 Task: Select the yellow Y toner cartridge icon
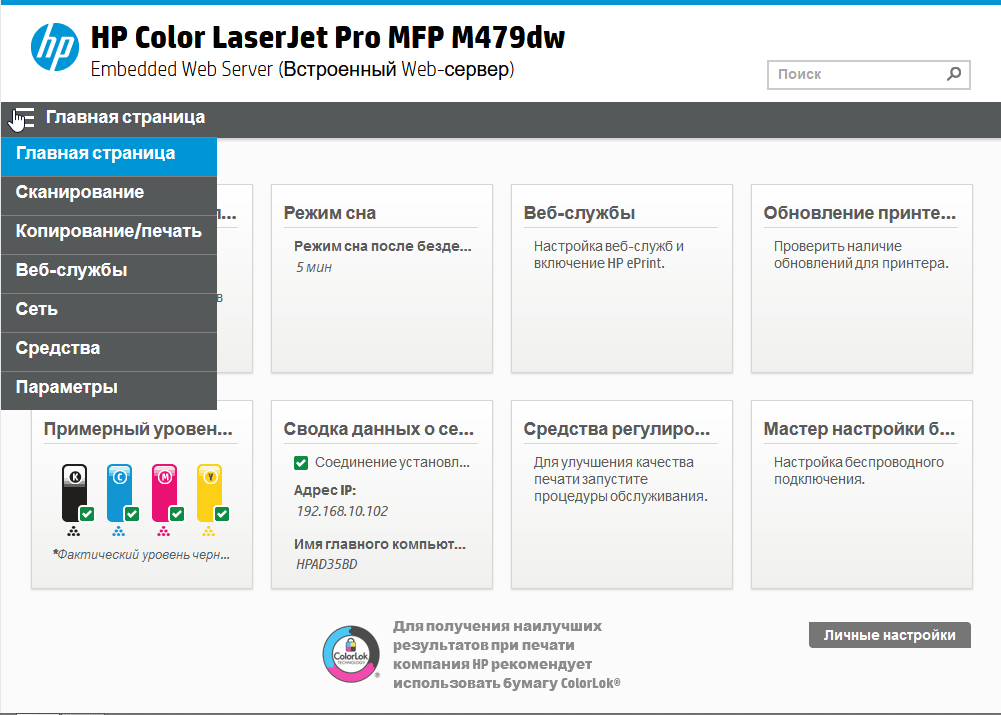(x=209, y=493)
